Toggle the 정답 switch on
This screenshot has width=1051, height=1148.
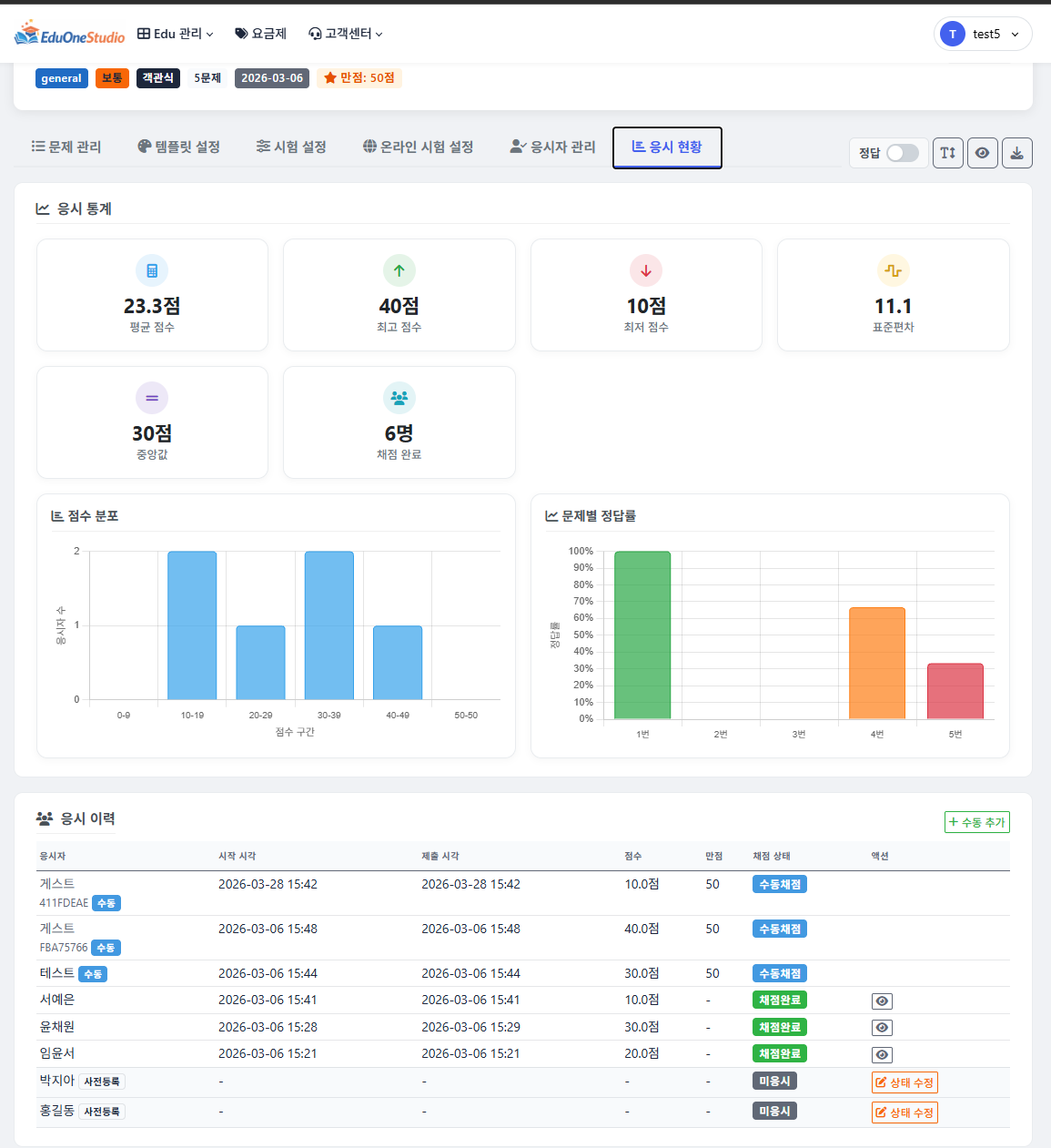(902, 153)
